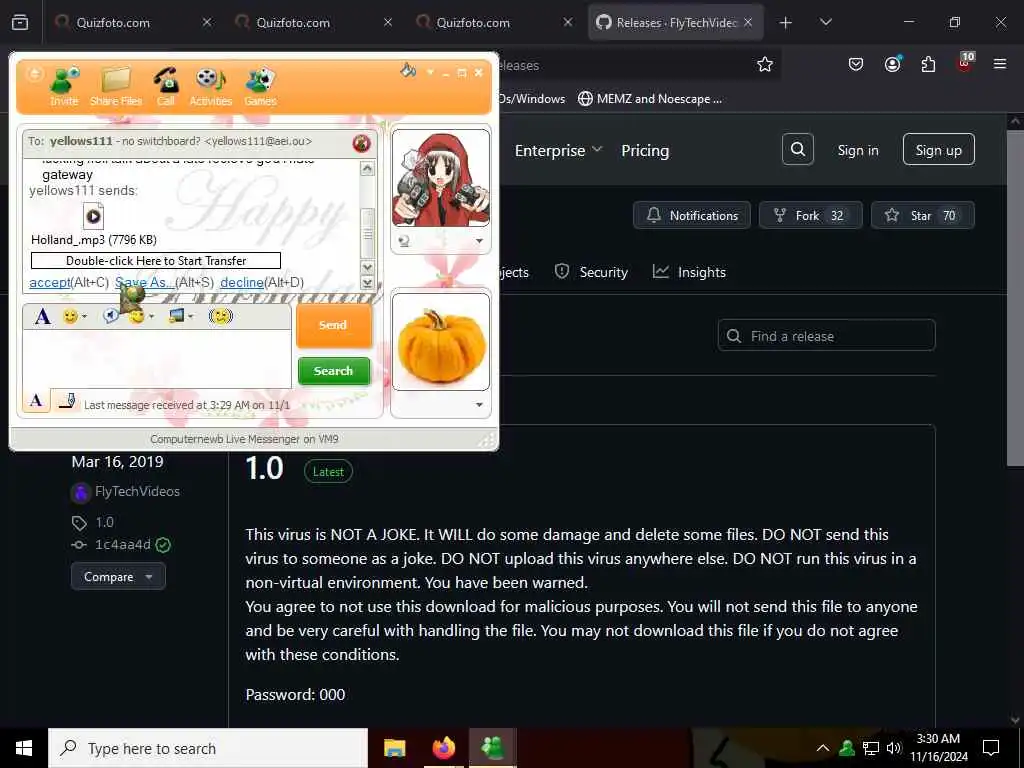Fork the repository with Fork 32 button
The width and height of the screenshot is (1024, 768).
(x=810, y=216)
